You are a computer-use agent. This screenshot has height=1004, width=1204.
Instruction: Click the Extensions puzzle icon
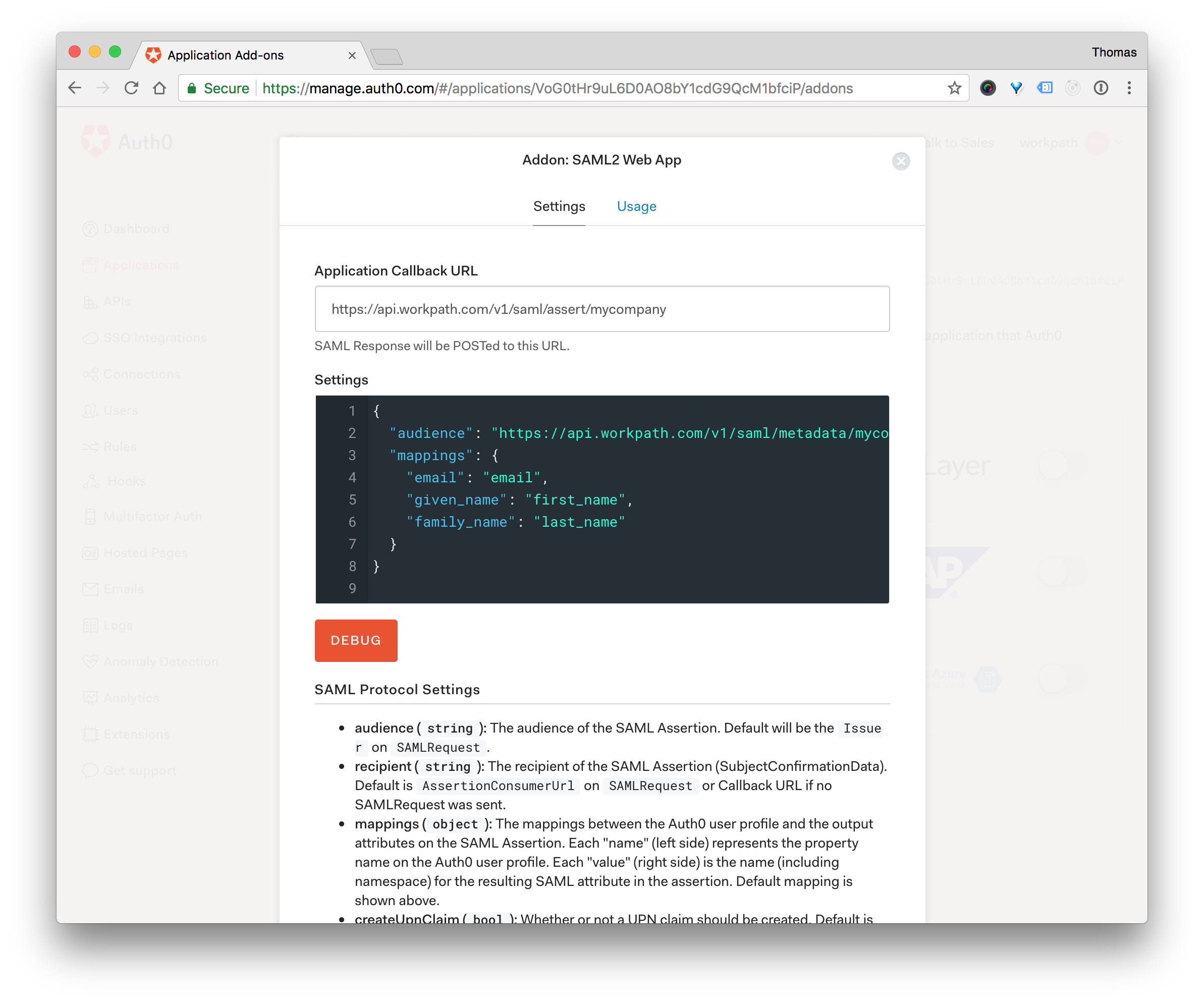[90, 735]
